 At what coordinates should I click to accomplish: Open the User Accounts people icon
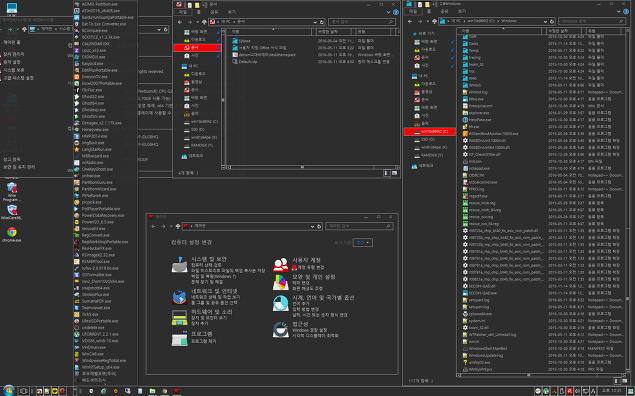click(x=281, y=265)
